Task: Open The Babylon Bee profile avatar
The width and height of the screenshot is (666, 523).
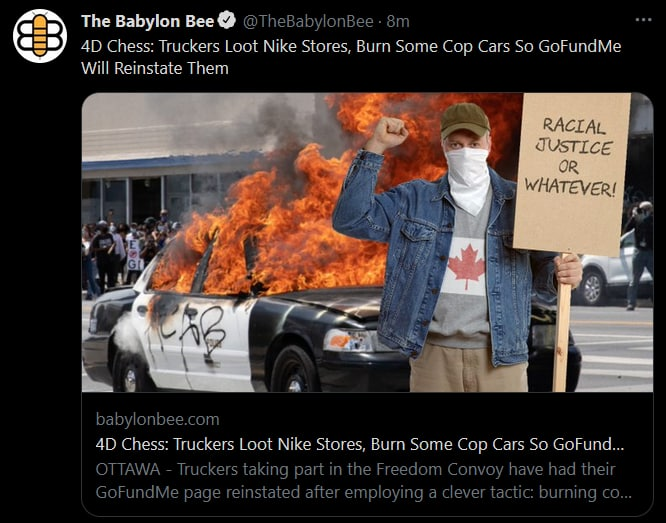Action: [x=40, y=36]
